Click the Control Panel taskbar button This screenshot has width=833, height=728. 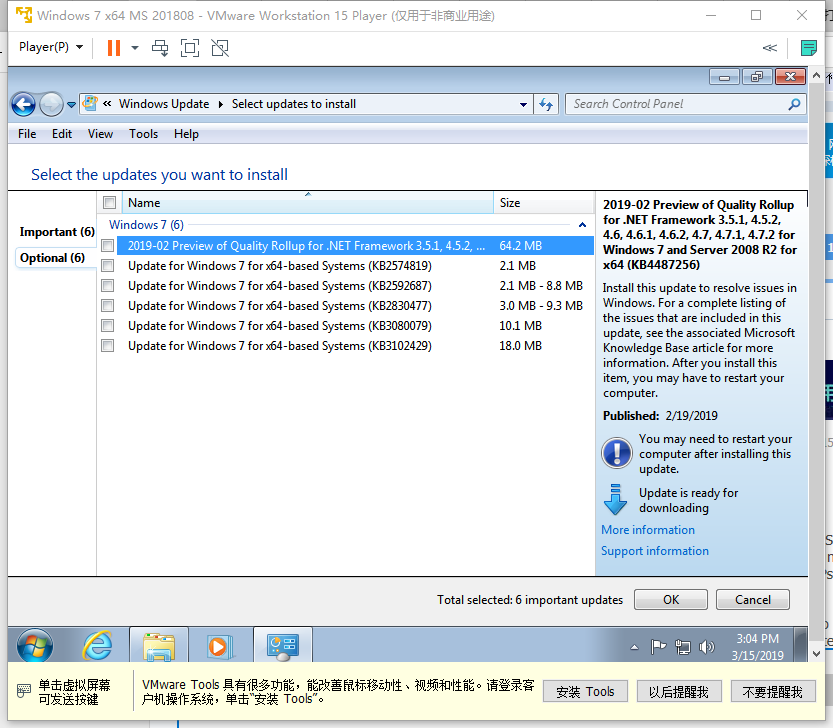(283, 645)
